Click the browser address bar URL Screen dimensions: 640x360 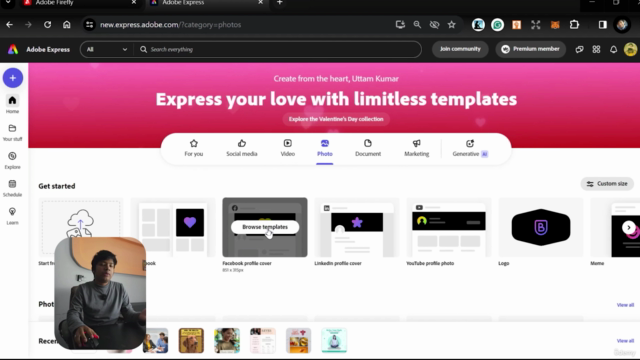(x=171, y=25)
